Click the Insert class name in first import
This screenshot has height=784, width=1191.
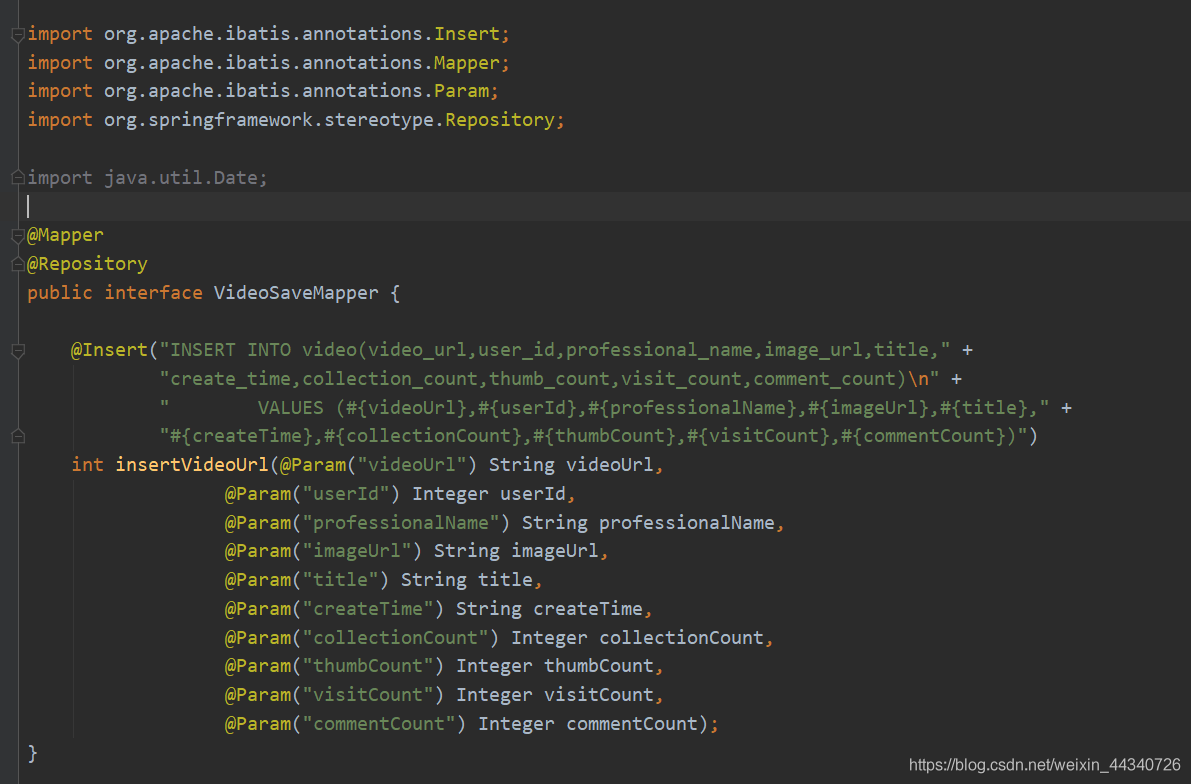click(x=466, y=34)
